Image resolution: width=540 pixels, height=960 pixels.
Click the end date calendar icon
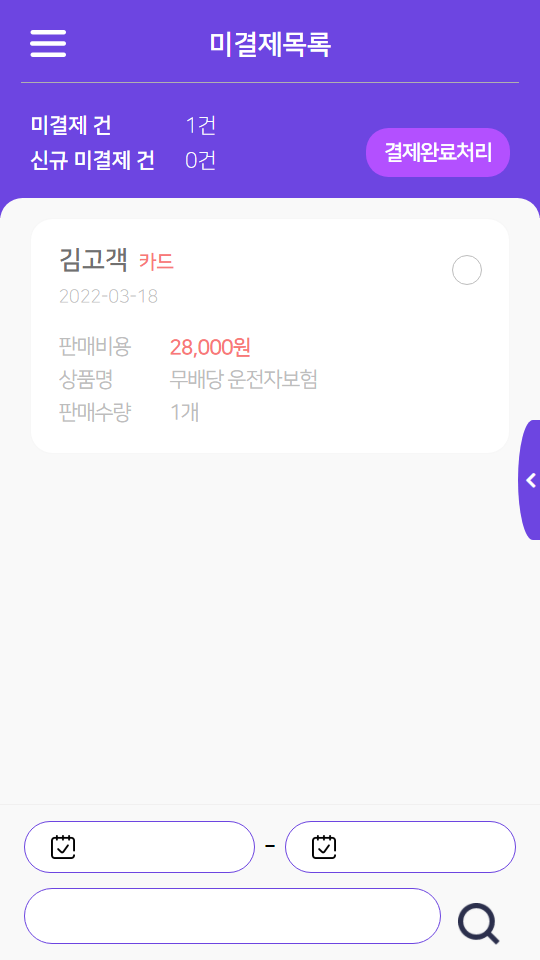[324, 847]
